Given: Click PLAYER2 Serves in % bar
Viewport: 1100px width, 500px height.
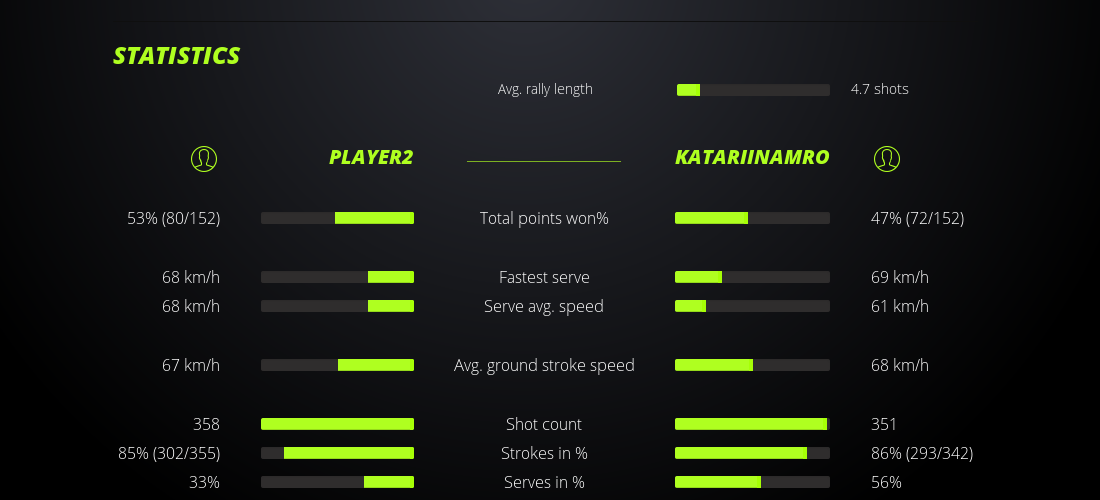Looking at the screenshot, I should click(x=337, y=482).
